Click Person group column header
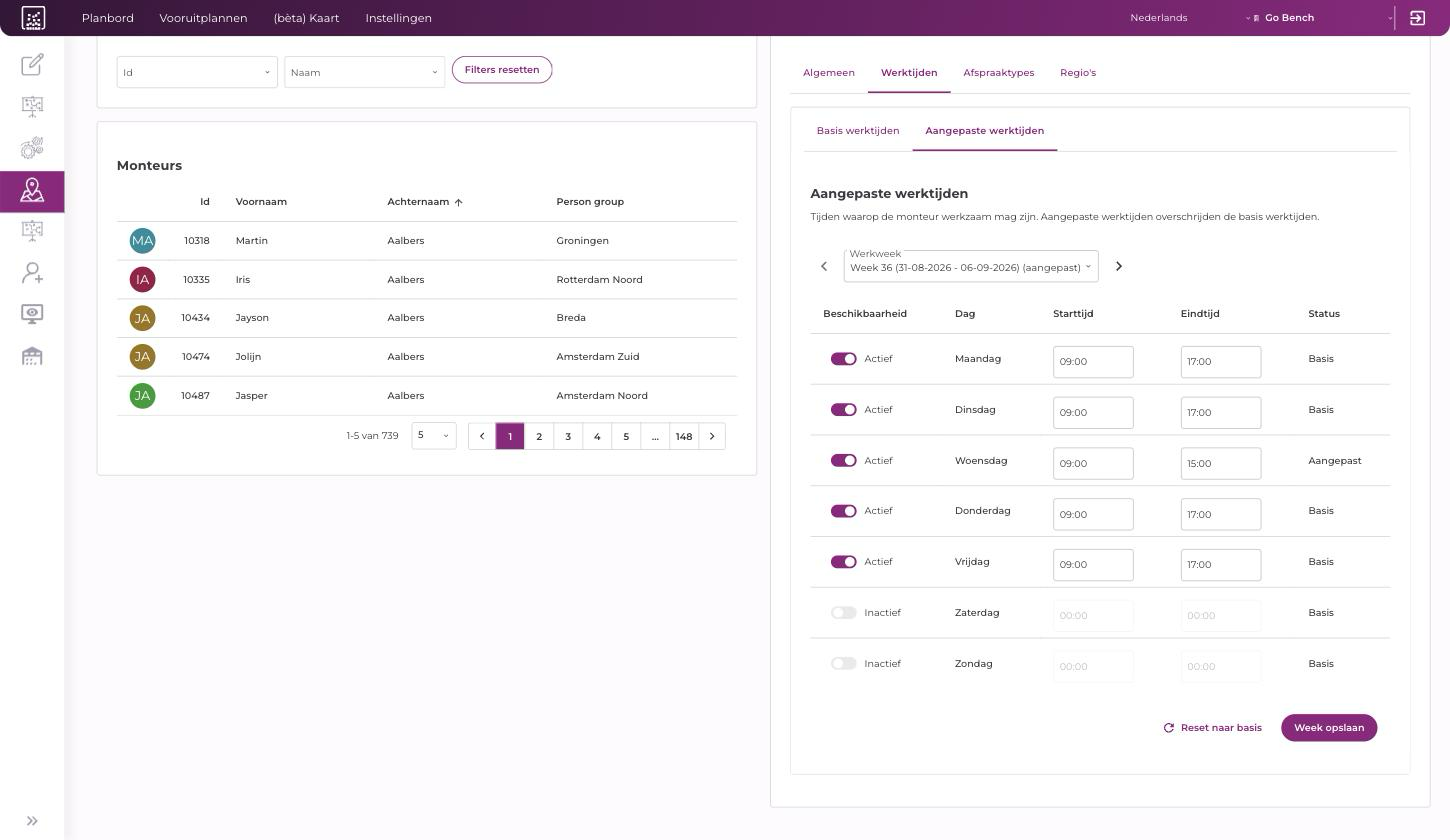Image resolution: width=1450 pixels, height=840 pixels. 590,202
